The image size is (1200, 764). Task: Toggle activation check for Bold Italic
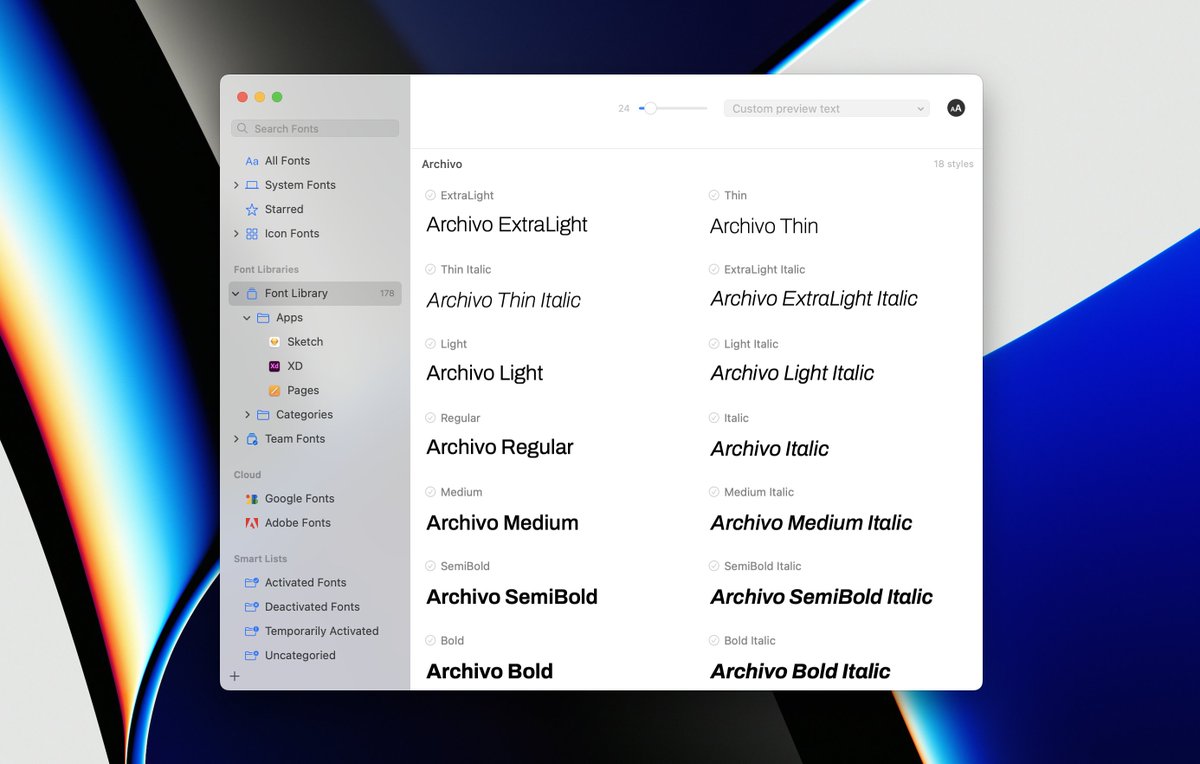[714, 640]
